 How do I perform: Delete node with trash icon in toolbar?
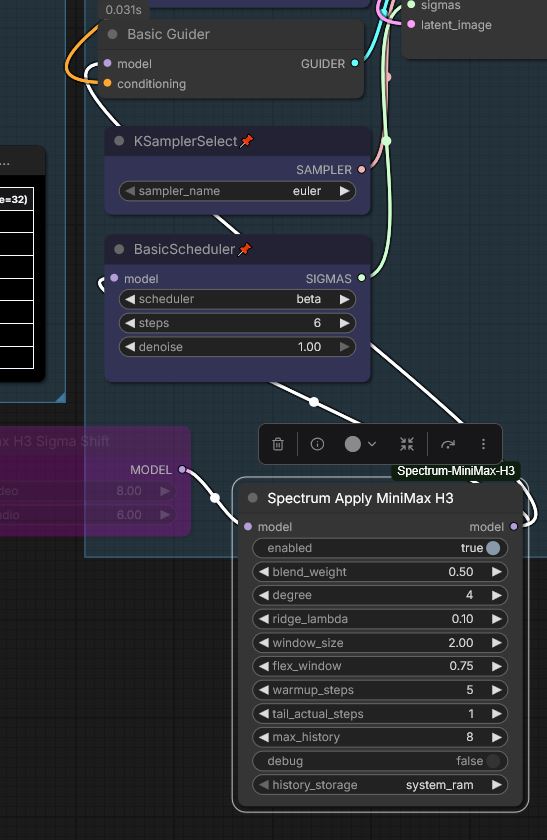tap(278, 444)
